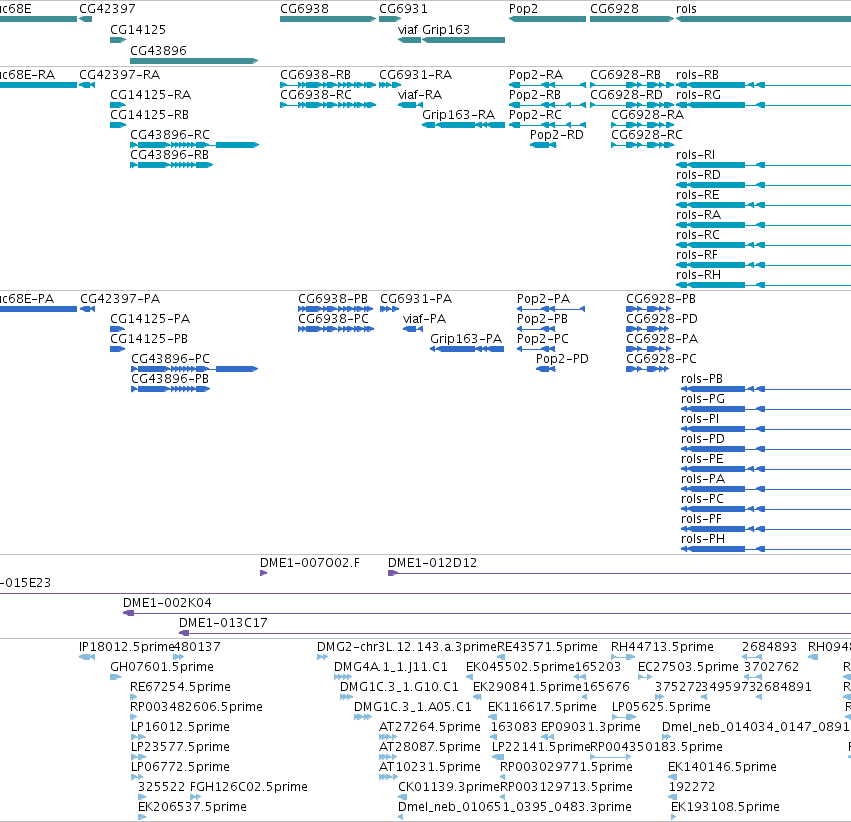Open the CG43896-PC protein label
The width and height of the screenshot is (851, 822).
tap(170, 359)
